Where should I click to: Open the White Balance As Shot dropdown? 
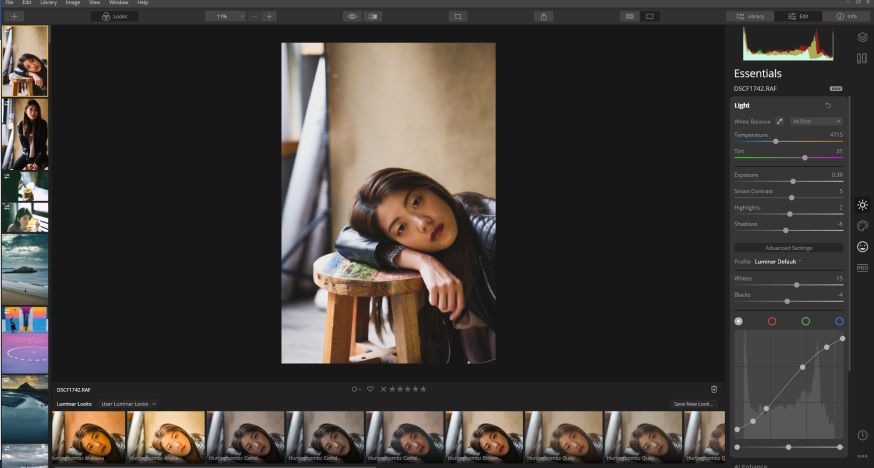click(x=816, y=121)
